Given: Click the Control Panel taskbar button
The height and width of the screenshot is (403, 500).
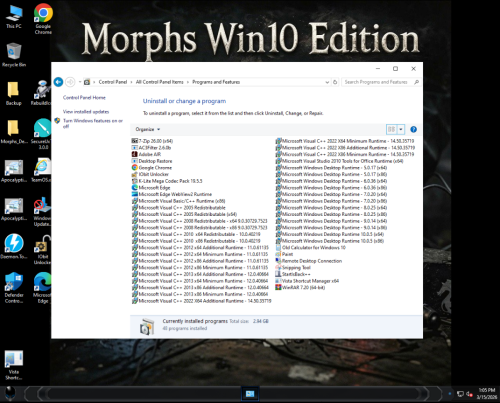Looking at the screenshot, I should point(250,394).
